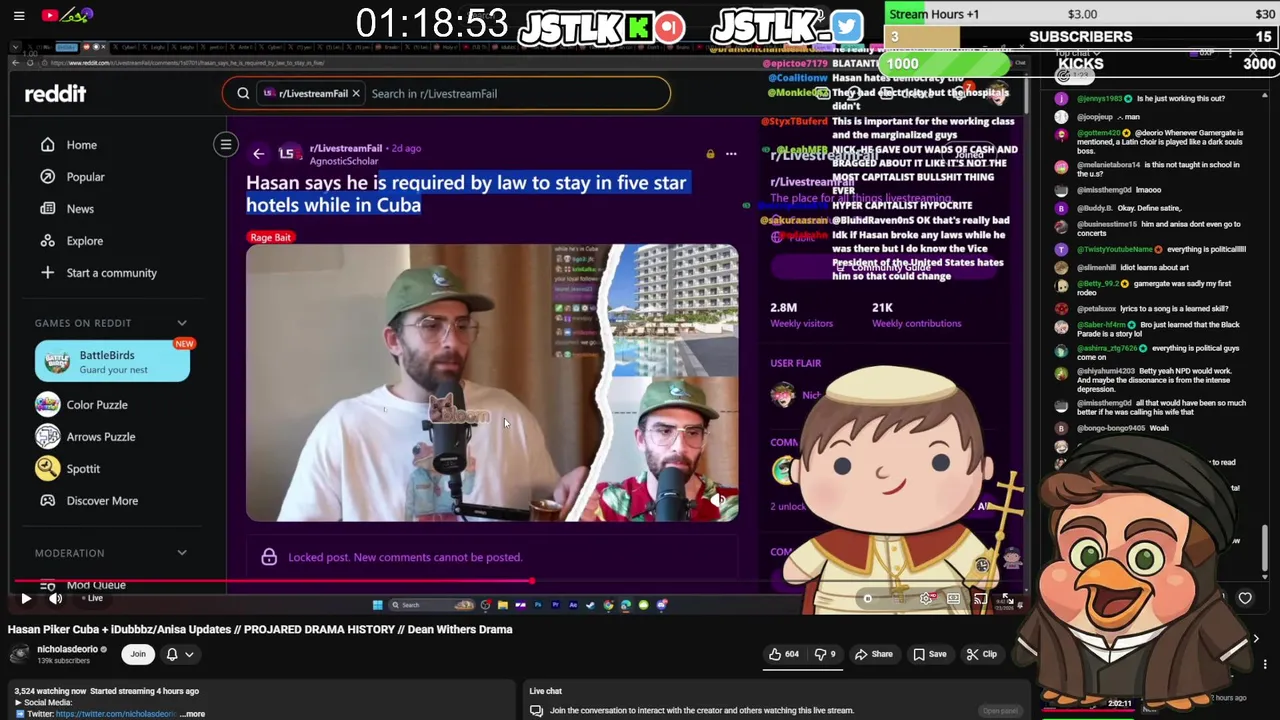Screen dimensions: 1280x720
Task: Click the Join membership button
Action: pyautogui.click(x=138, y=654)
